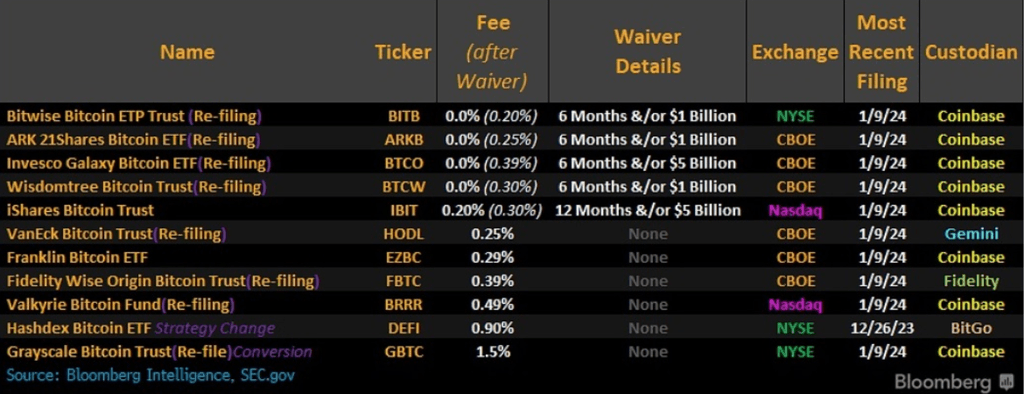This screenshot has width=1024, height=394.
Task: Click the BitGo custodian entry
Action: pyautogui.click(x=971, y=328)
